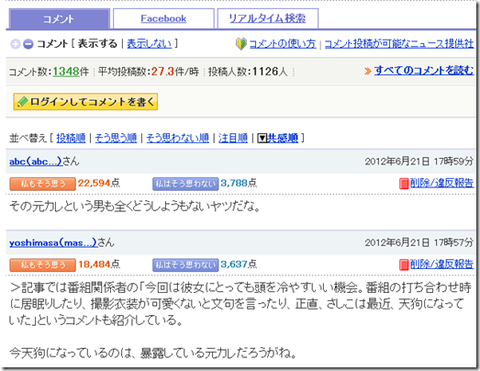480x371 pixels.
Task: Sort comments by そう思わない順
Action: (x=178, y=138)
